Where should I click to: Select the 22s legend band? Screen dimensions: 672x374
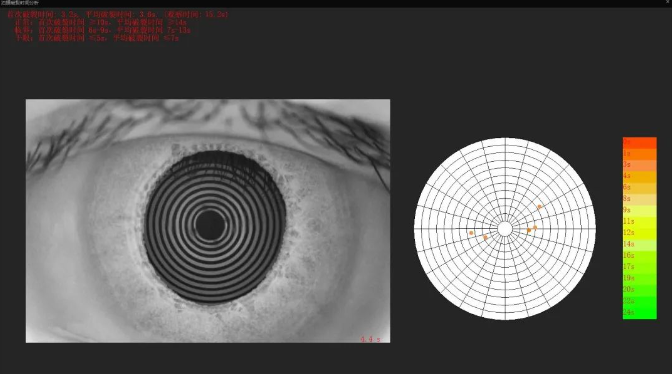tap(639, 302)
